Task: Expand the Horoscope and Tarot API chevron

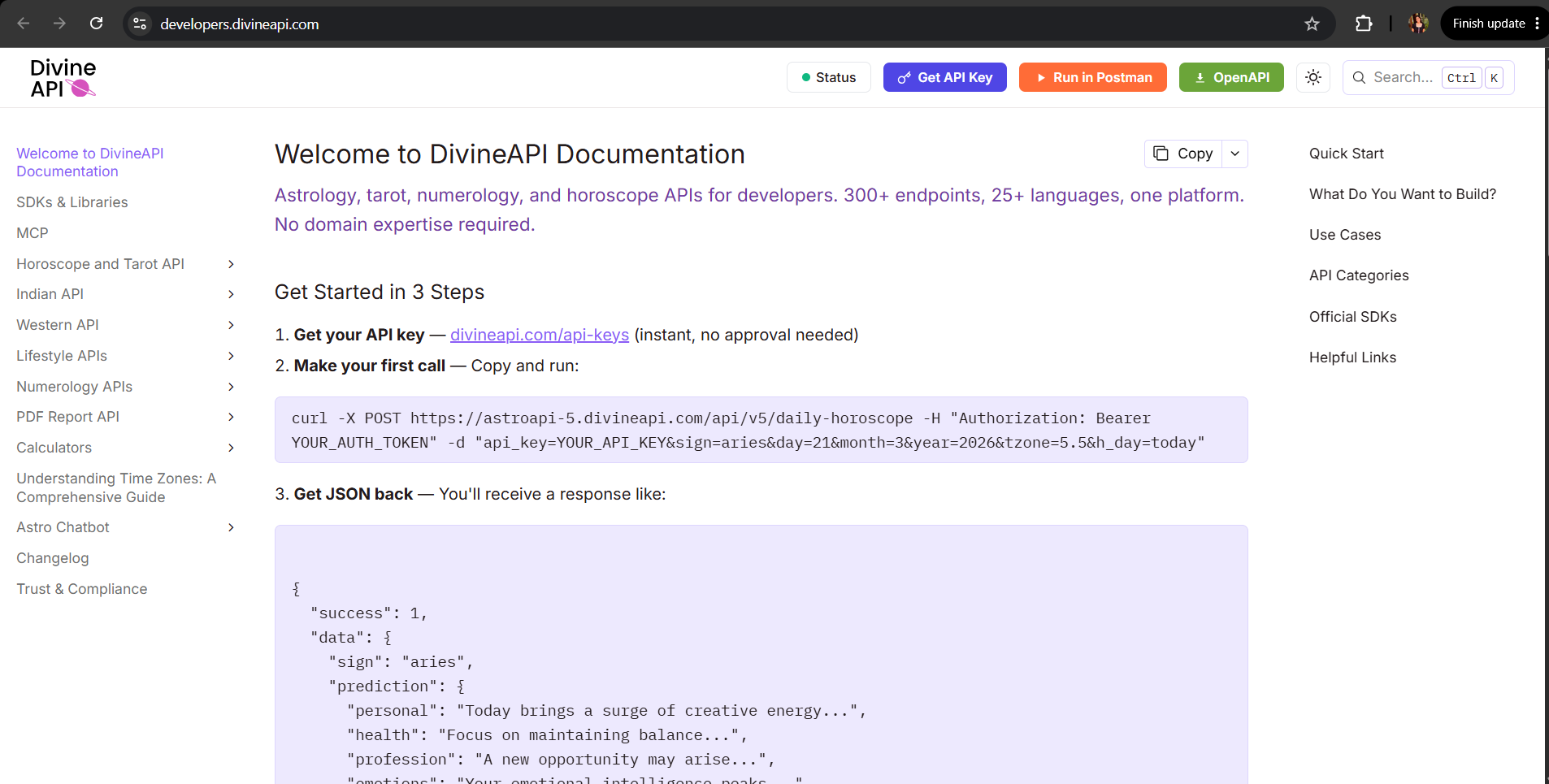Action: pos(231,264)
